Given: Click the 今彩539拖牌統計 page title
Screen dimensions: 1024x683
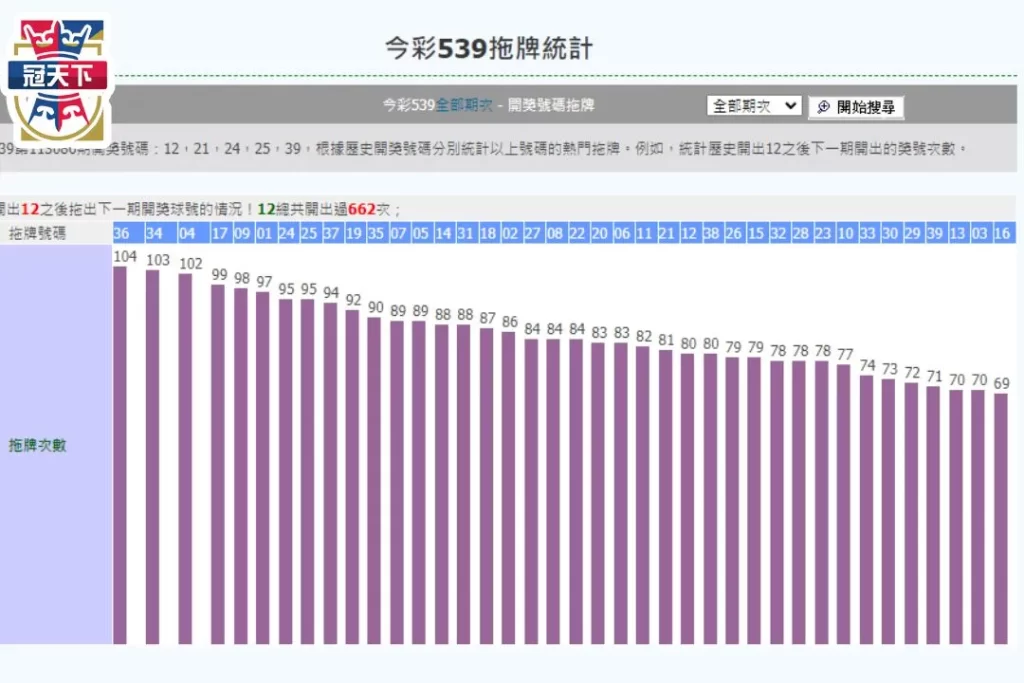Looking at the screenshot, I should (x=489, y=47).
